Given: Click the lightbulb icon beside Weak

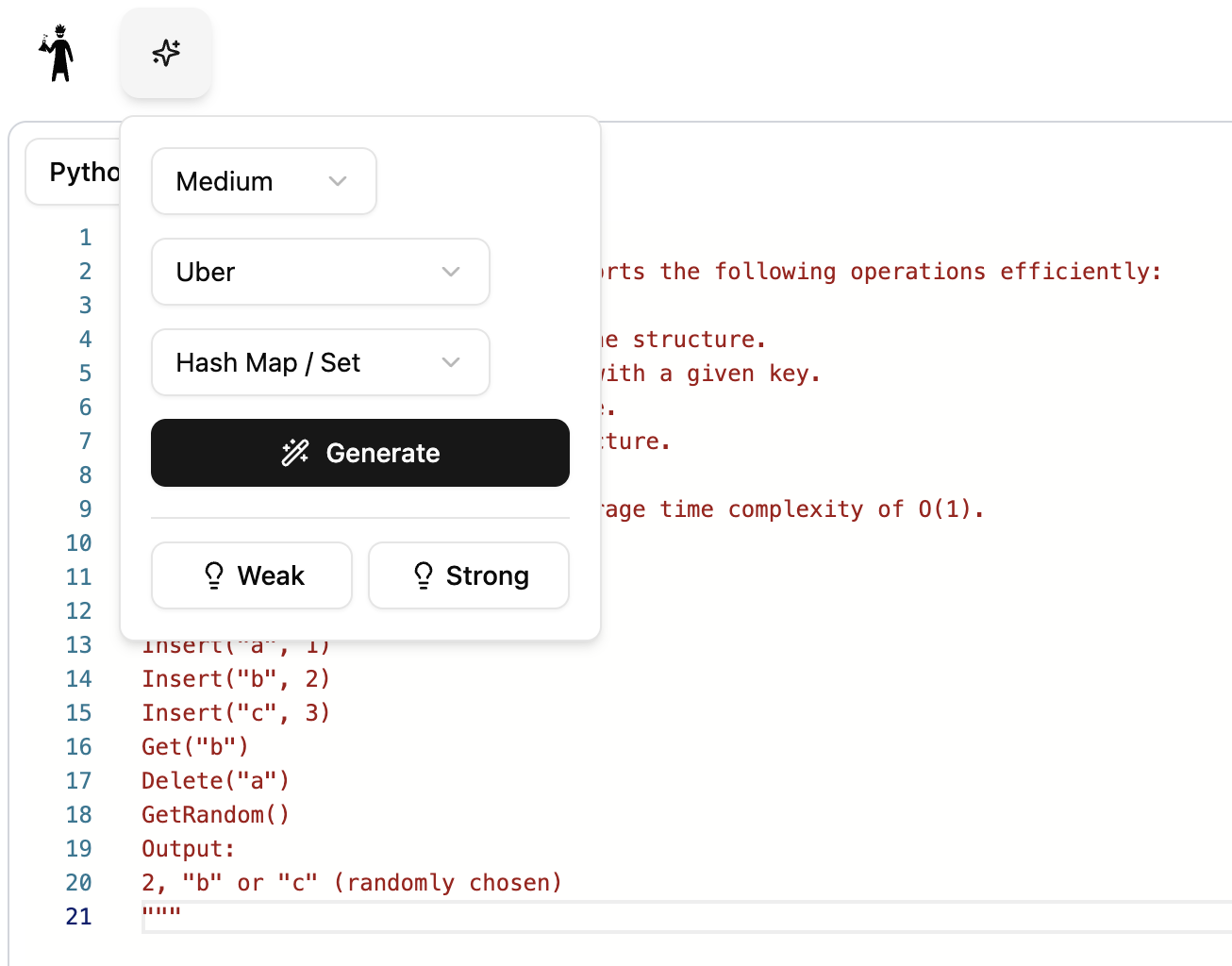Looking at the screenshot, I should tap(214, 575).
